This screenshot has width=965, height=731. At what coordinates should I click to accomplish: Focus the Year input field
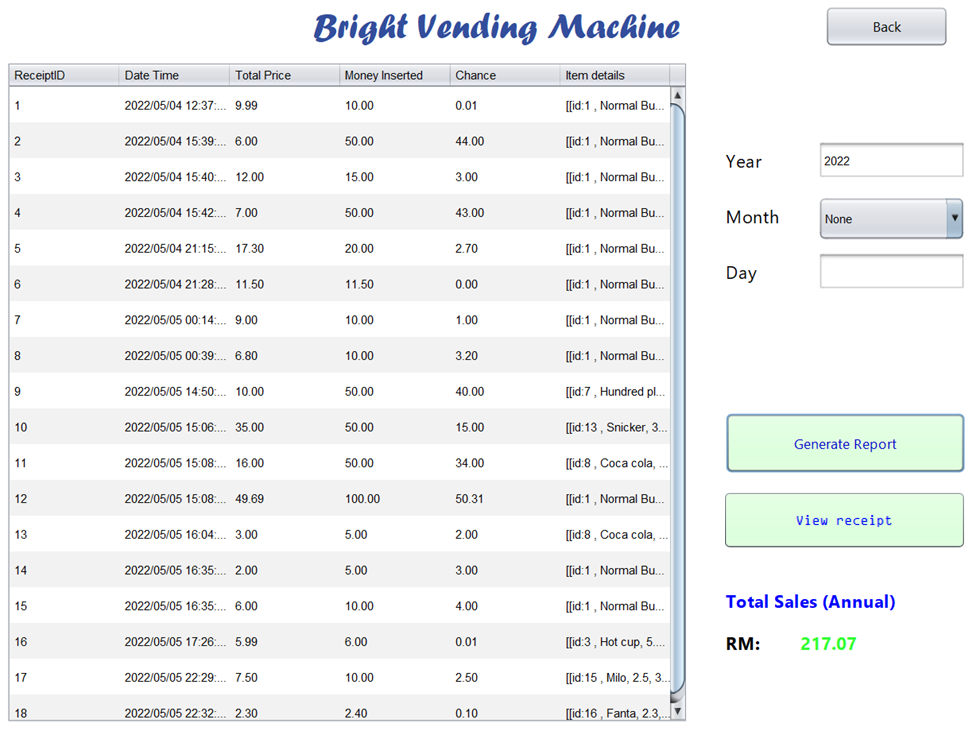[x=891, y=161]
